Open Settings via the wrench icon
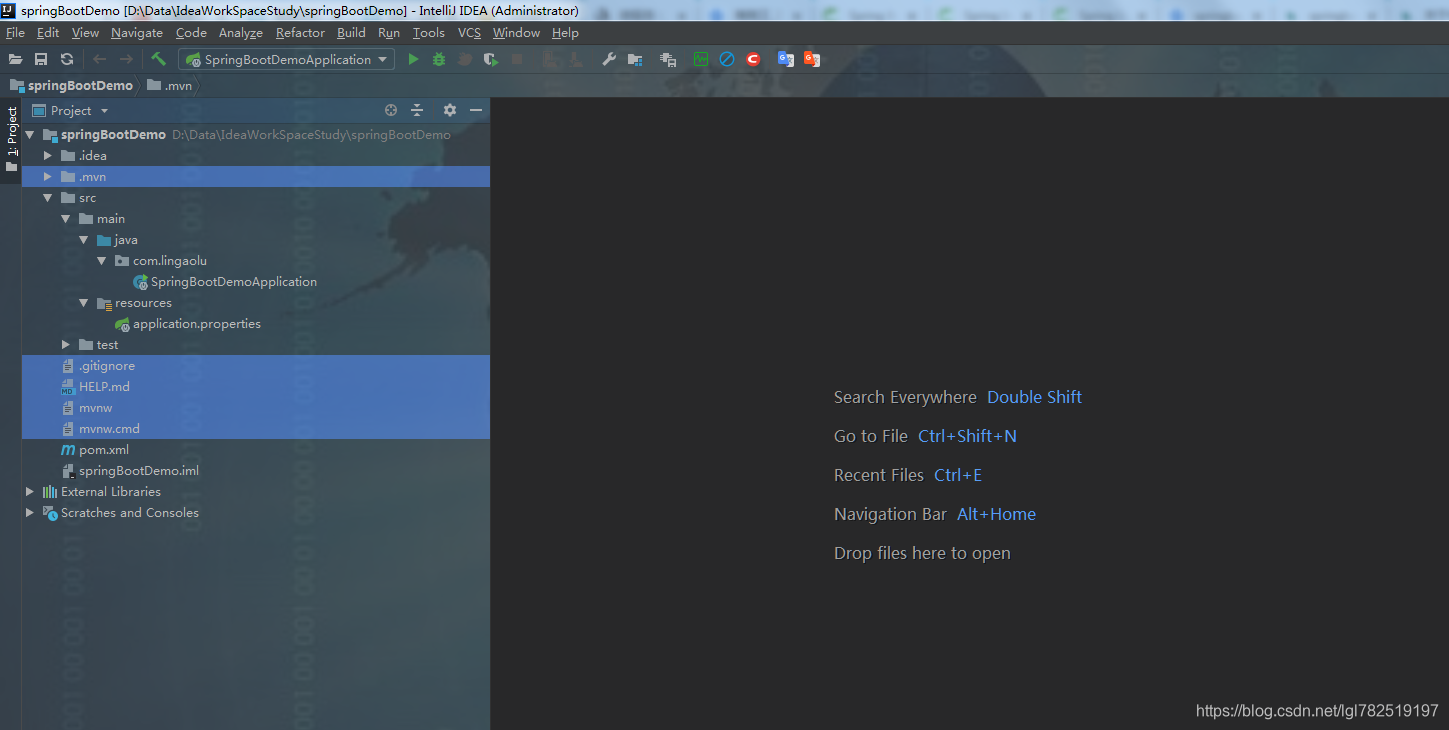Screen dimensions: 1449x730 [608, 60]
